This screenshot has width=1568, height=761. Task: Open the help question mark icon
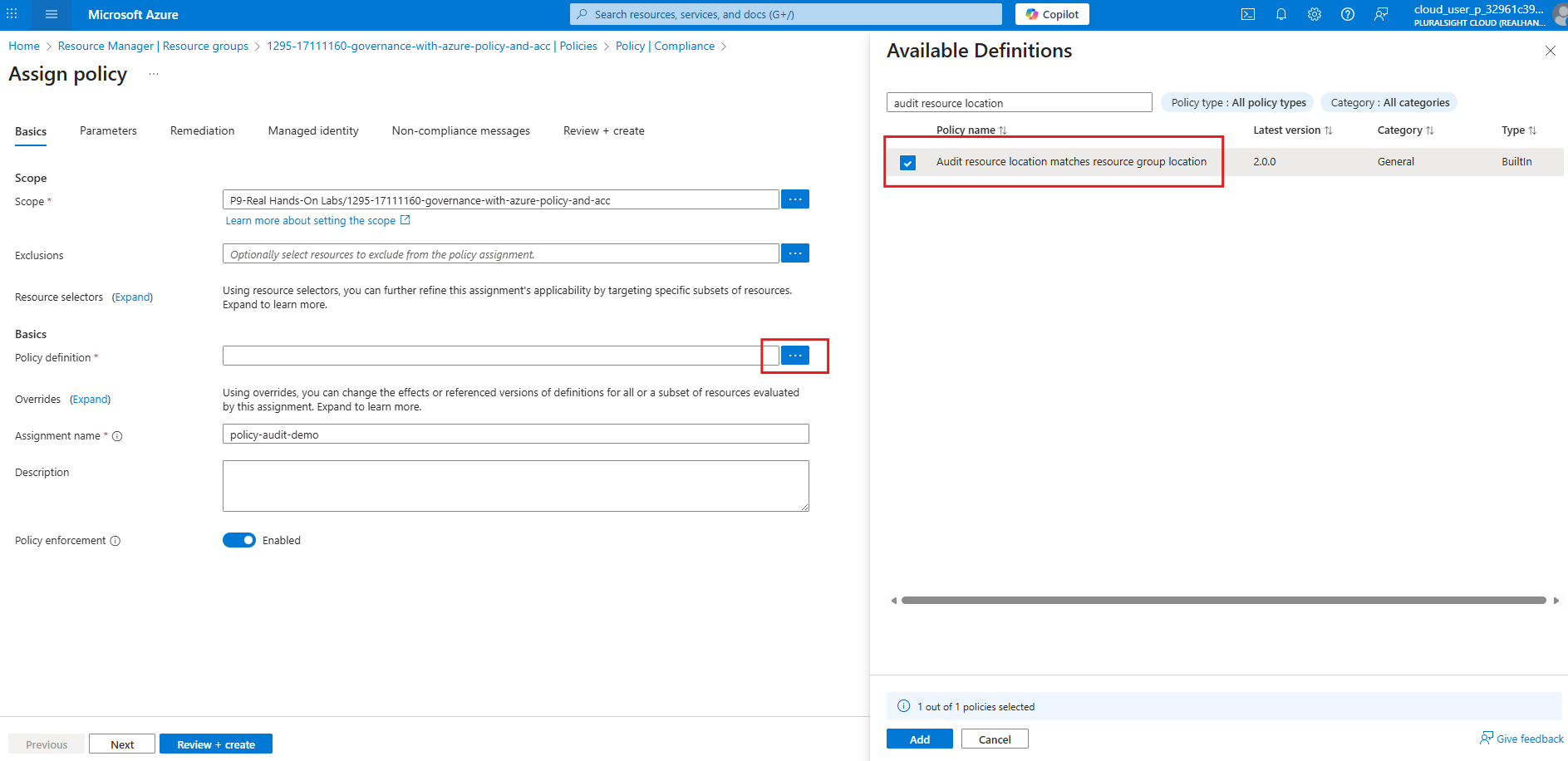tap(1347, 14)
